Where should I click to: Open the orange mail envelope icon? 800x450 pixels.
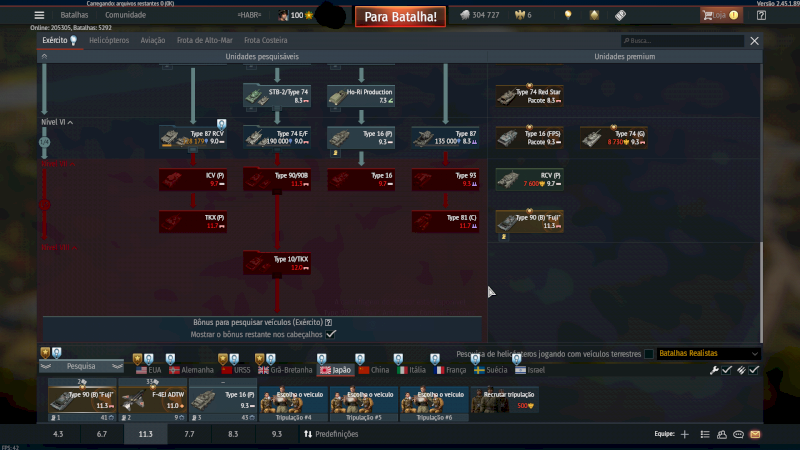755,434
